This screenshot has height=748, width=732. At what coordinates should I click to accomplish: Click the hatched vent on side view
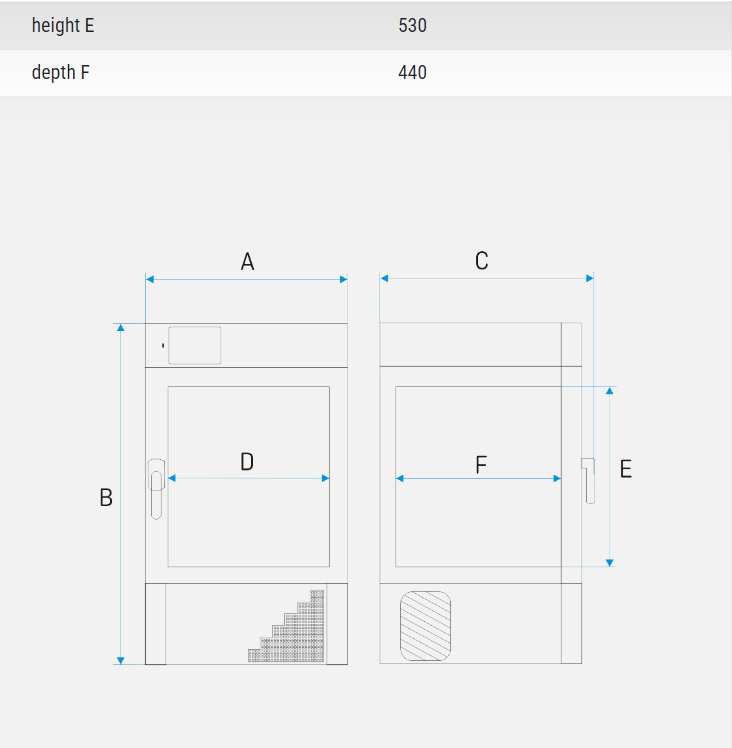(x=425, y=626)
